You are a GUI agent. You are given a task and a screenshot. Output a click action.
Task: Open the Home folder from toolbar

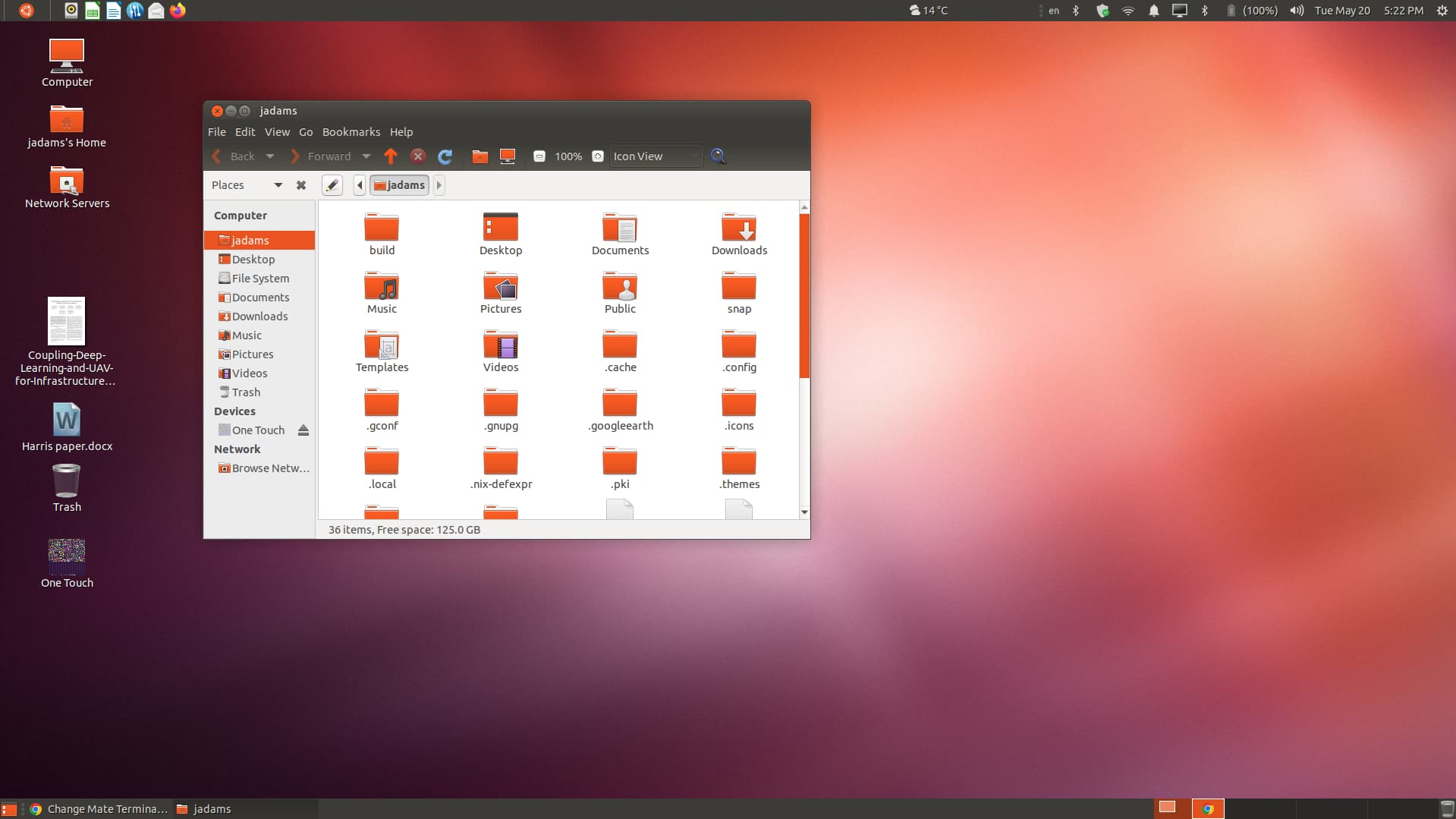(x=480, y=156)
